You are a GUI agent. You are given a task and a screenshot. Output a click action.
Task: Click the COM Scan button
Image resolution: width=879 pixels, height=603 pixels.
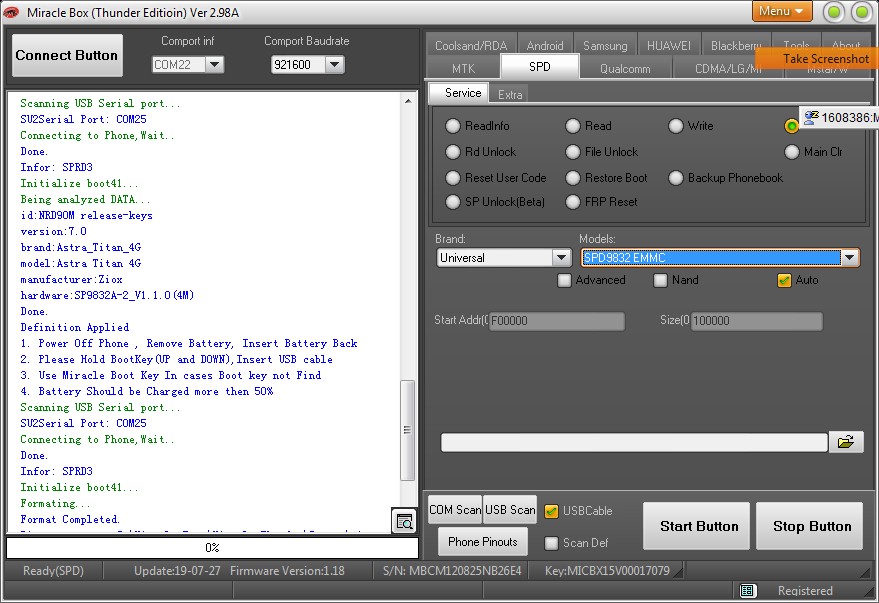tap(455, 510)
